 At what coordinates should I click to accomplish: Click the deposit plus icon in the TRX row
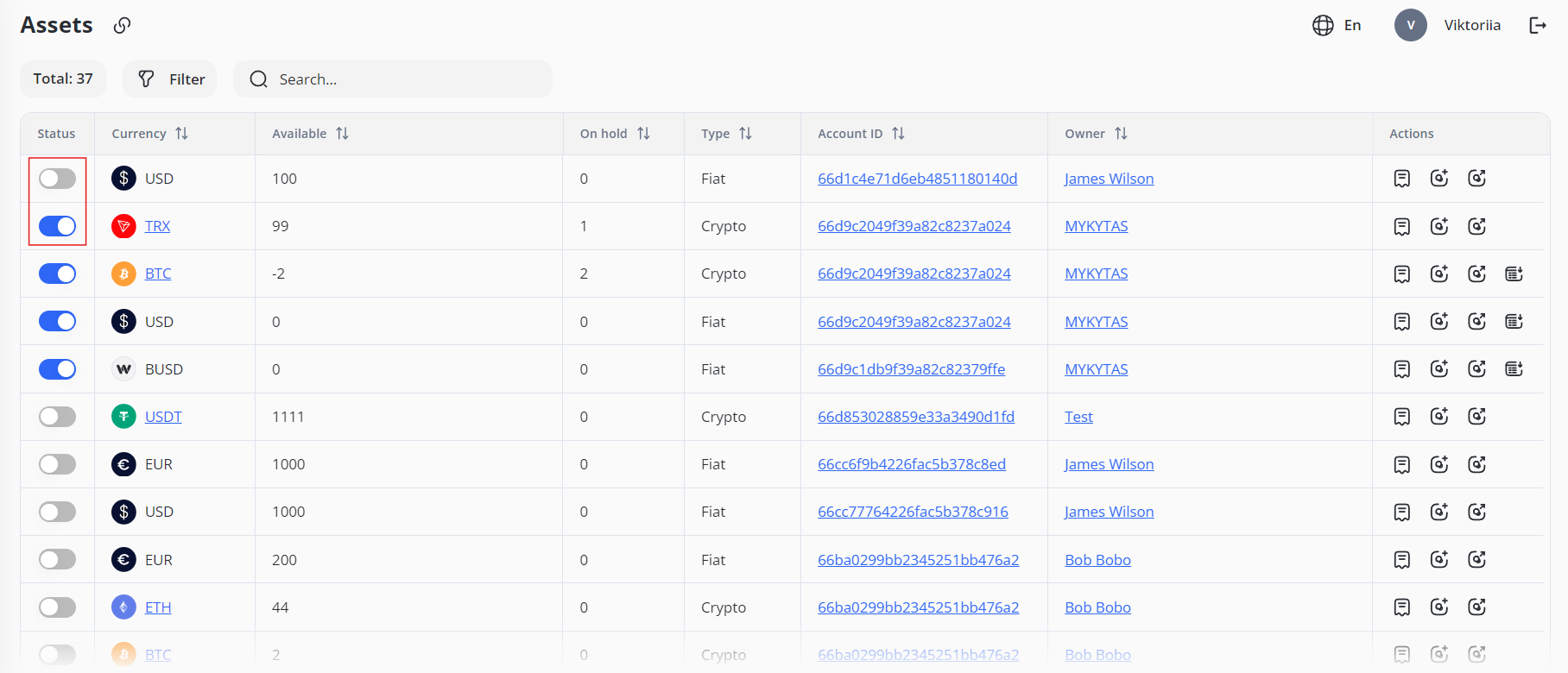[x=1439, y=226]
